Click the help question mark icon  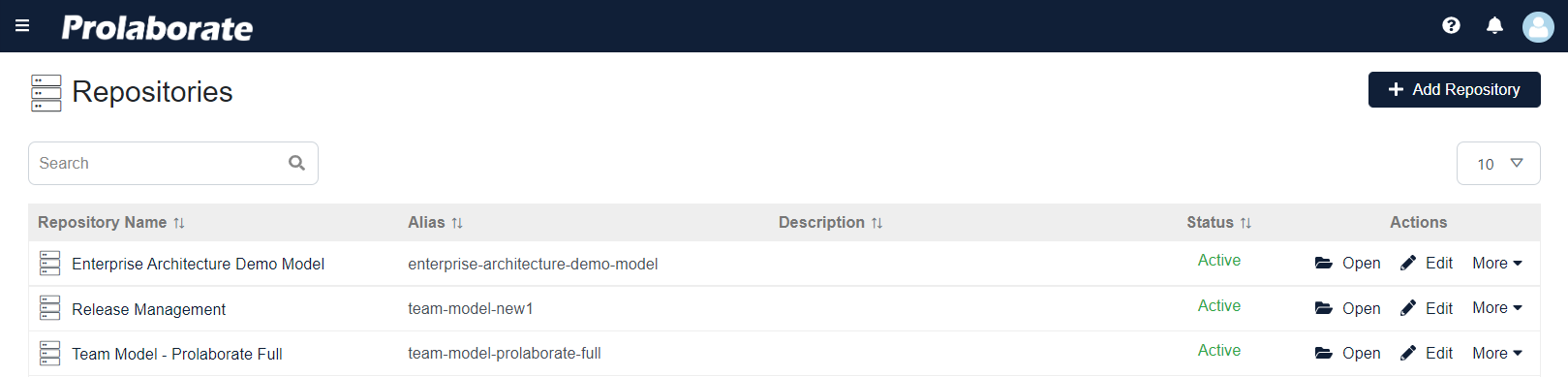coord(1451,25)
